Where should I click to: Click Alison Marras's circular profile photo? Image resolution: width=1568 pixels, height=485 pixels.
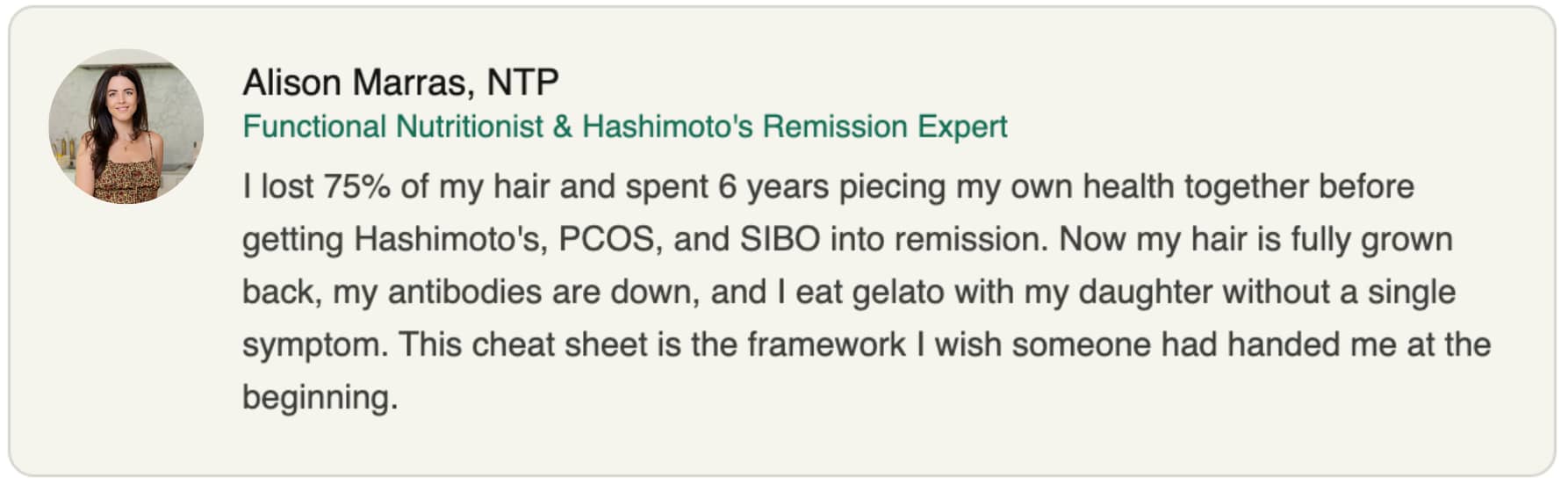(126, 127)
